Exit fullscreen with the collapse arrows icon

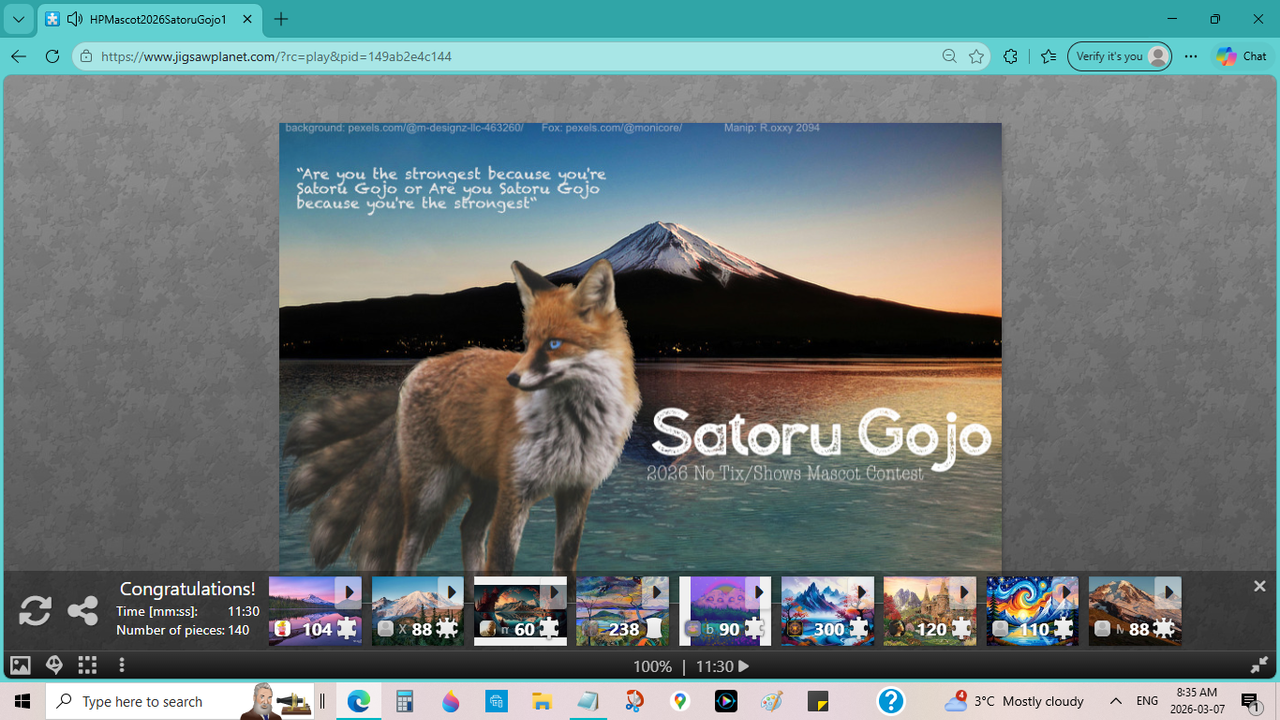click(1259, 665)
